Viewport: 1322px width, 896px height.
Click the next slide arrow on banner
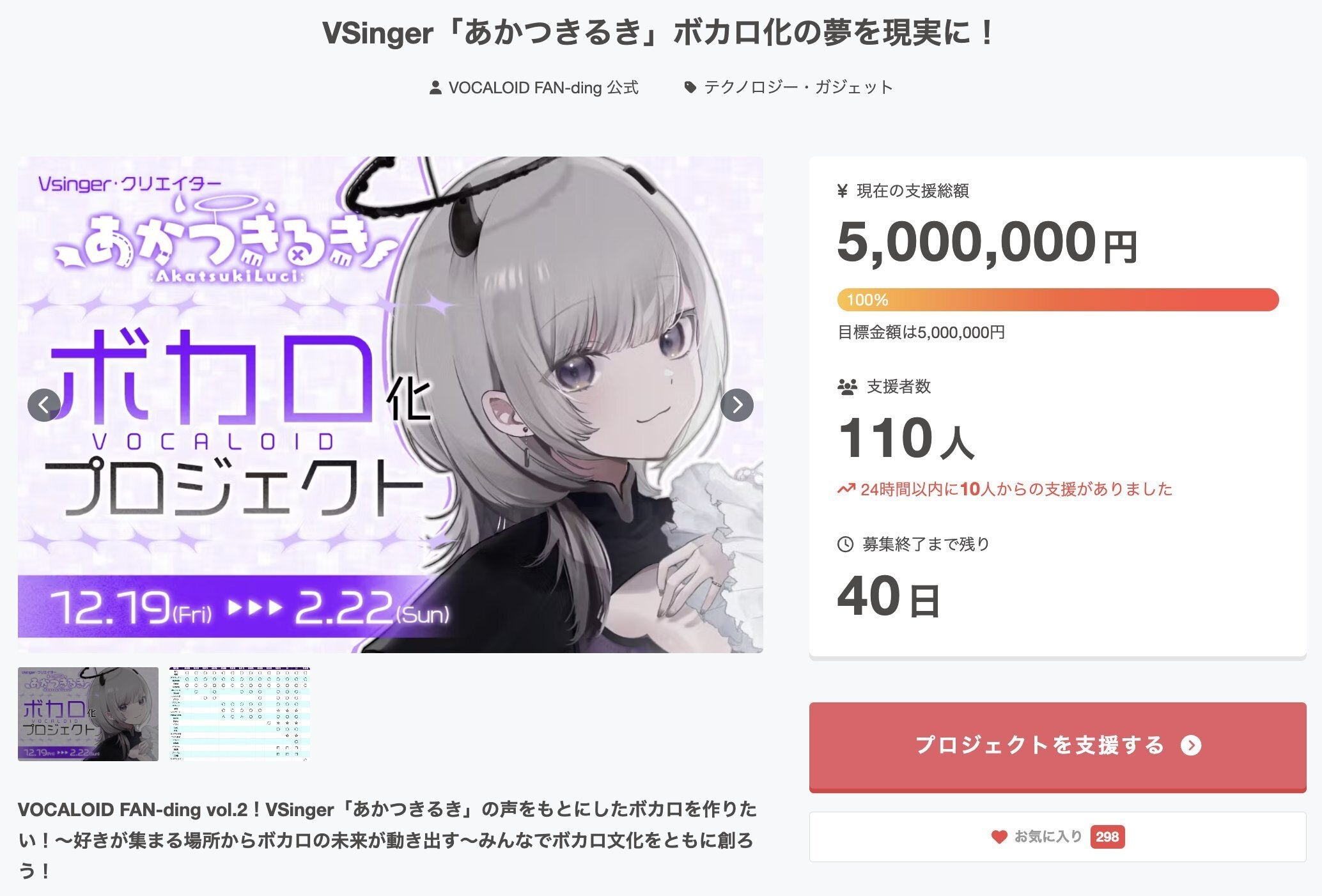[x=736, y=405]
